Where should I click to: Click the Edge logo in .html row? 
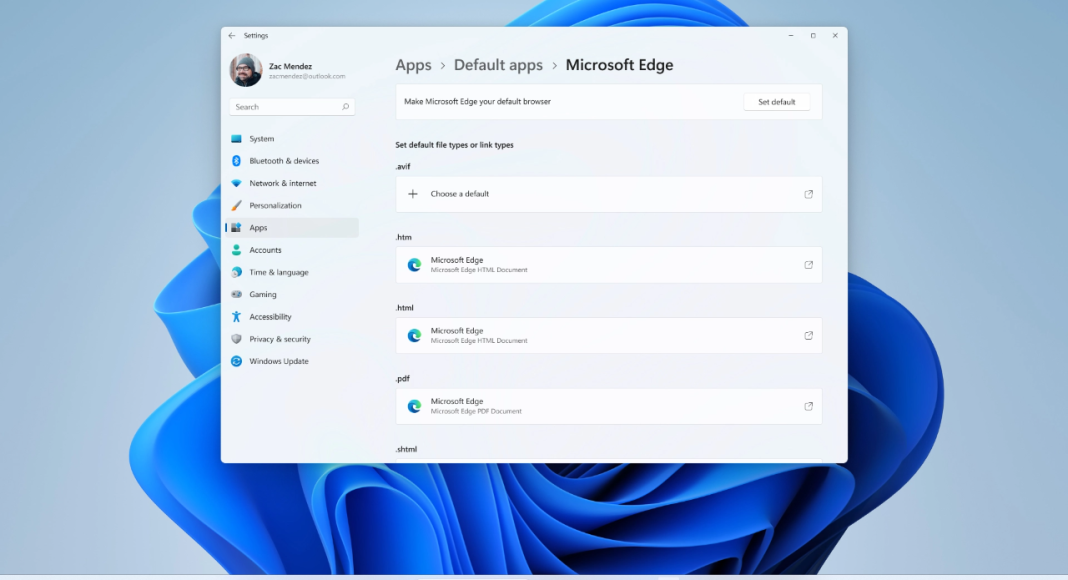[414, 336]
